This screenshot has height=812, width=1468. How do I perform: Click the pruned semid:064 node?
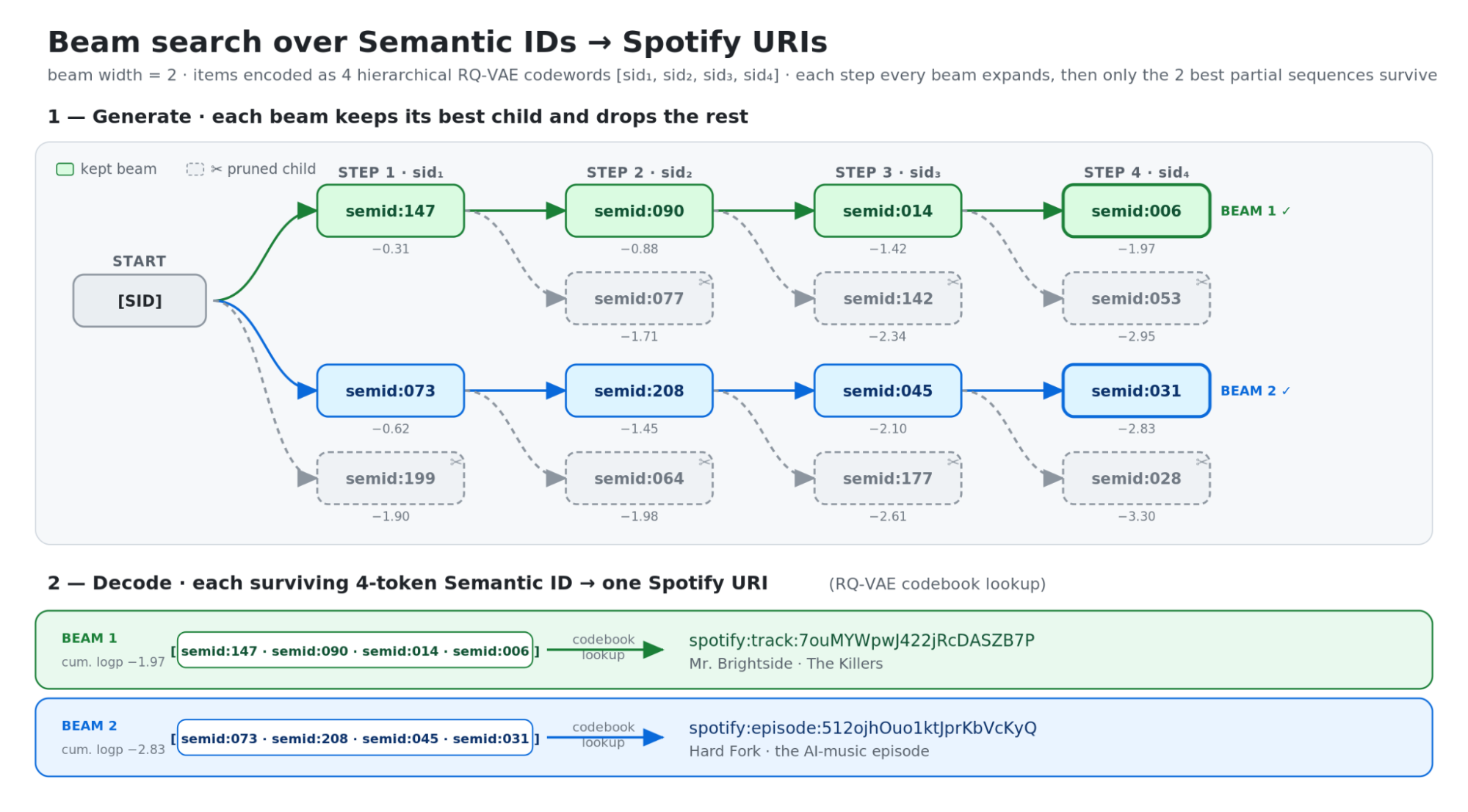(x=639, y=478)
